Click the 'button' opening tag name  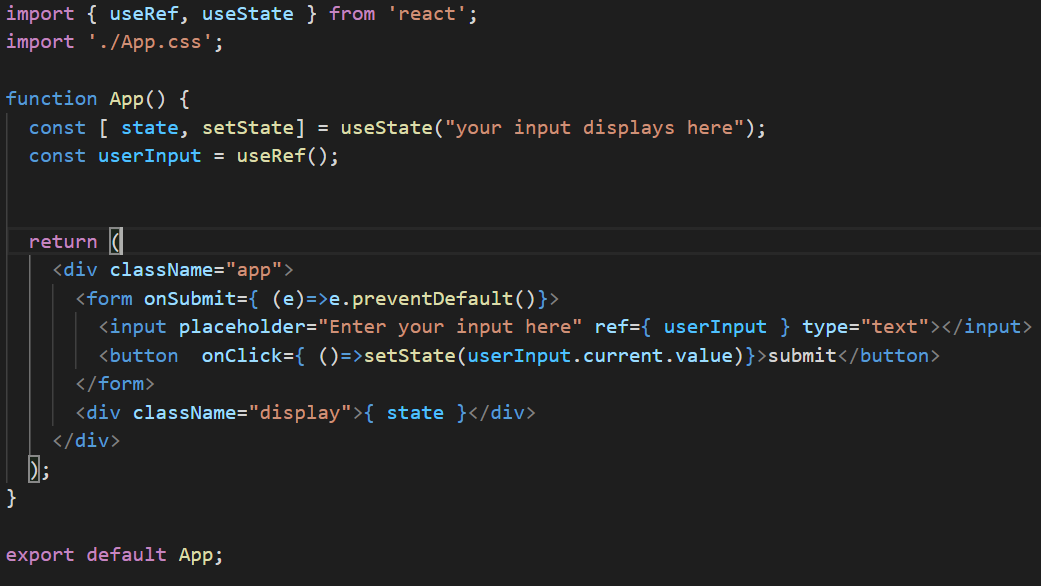144,356
